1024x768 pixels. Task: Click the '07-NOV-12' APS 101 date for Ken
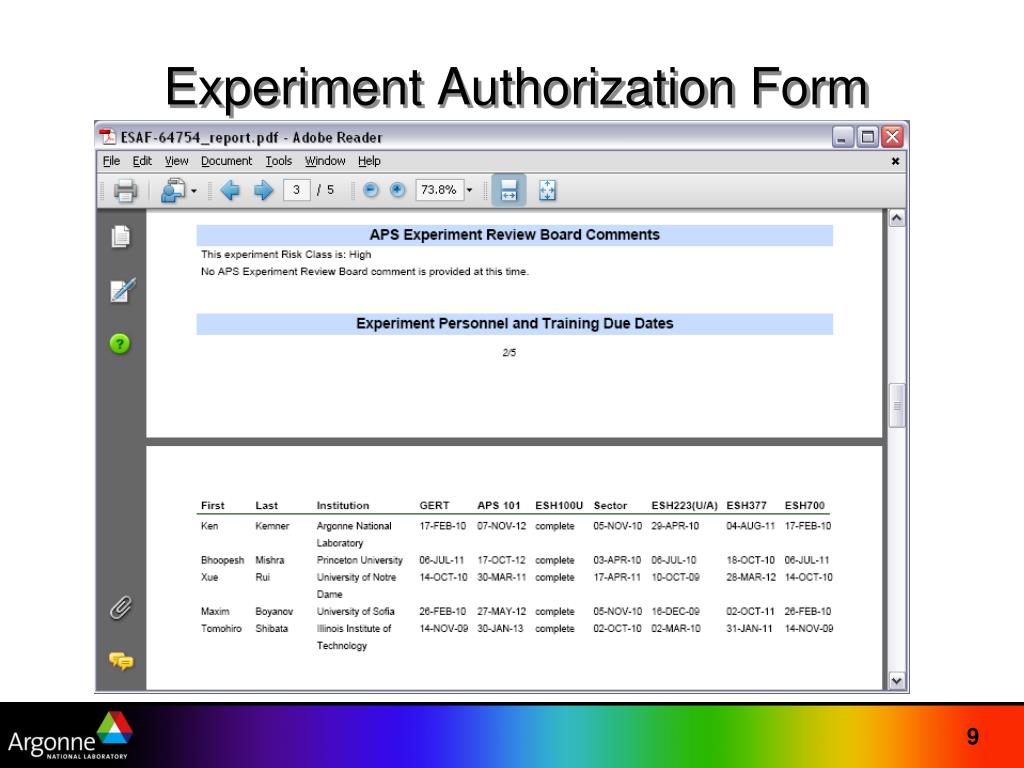pyautogui.click(x=502, y=526)
